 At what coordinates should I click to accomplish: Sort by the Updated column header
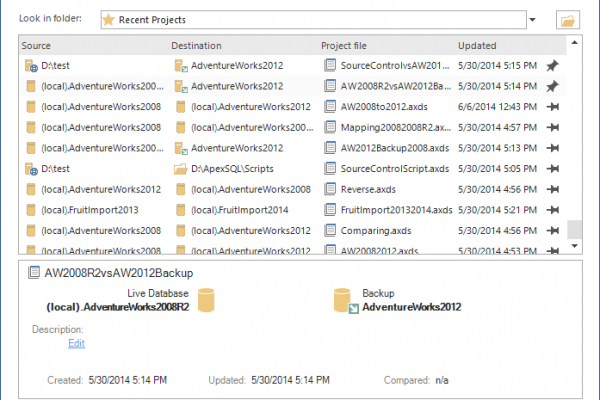[477, 46]
